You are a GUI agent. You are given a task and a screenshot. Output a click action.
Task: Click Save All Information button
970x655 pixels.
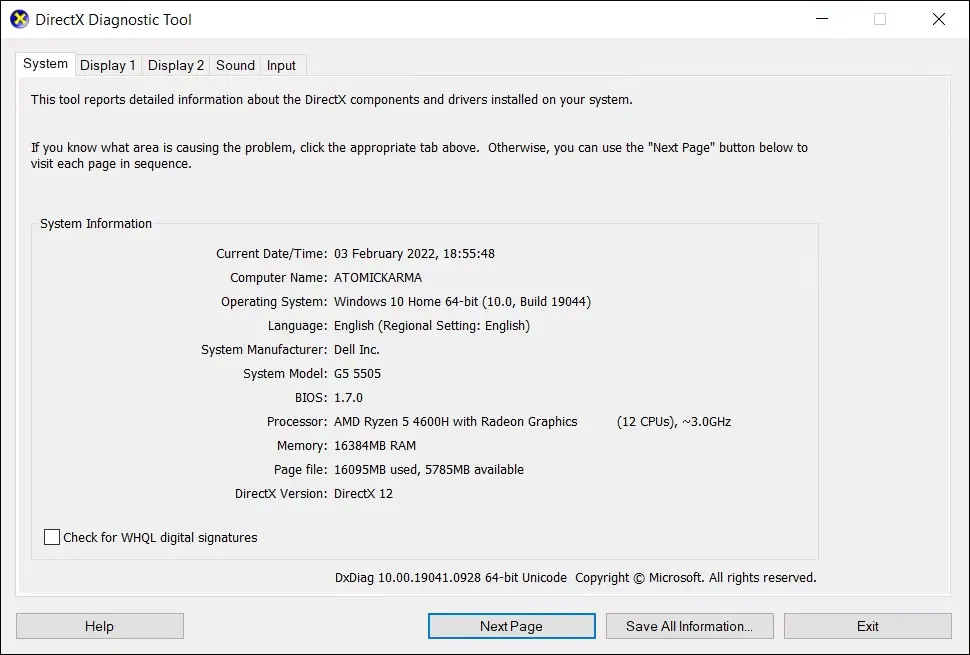[690, 626]
